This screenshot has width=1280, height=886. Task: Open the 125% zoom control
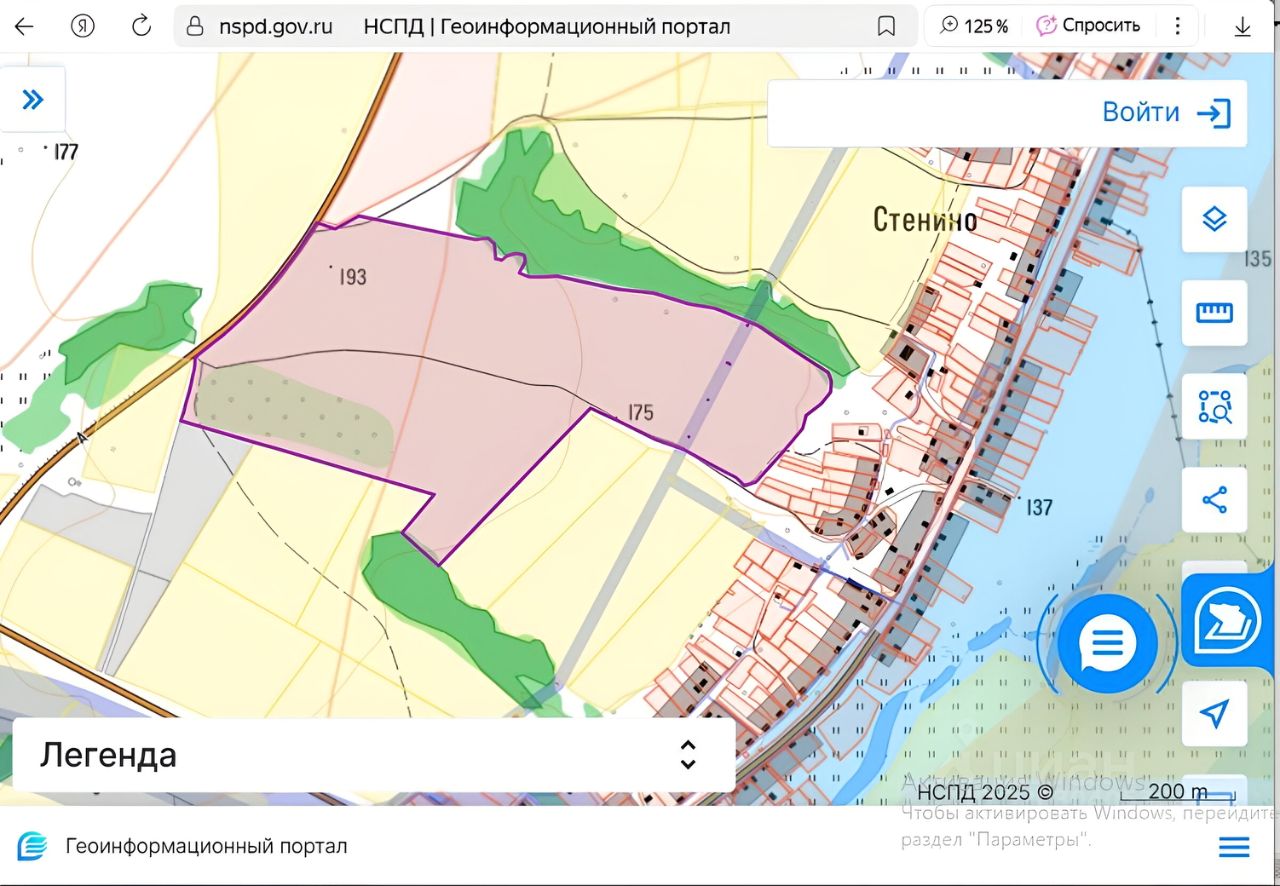tap(975, 26)
